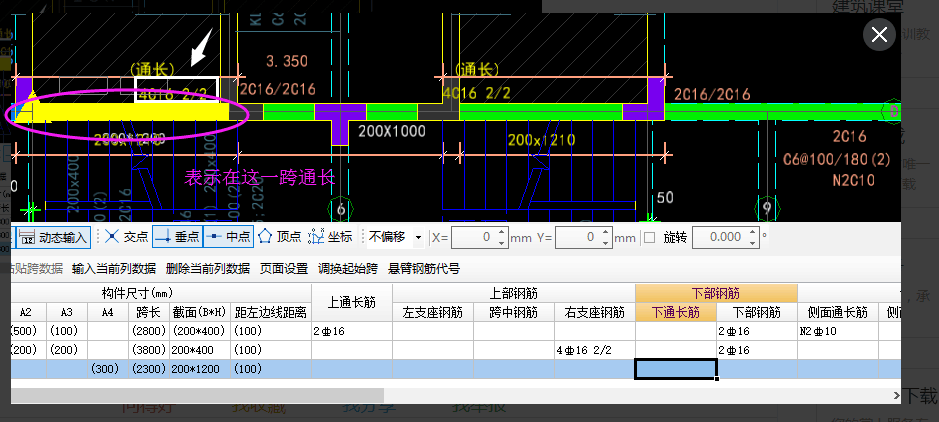
Task: Click the 3.350 elevation label in the drawing
Action: 286,61
